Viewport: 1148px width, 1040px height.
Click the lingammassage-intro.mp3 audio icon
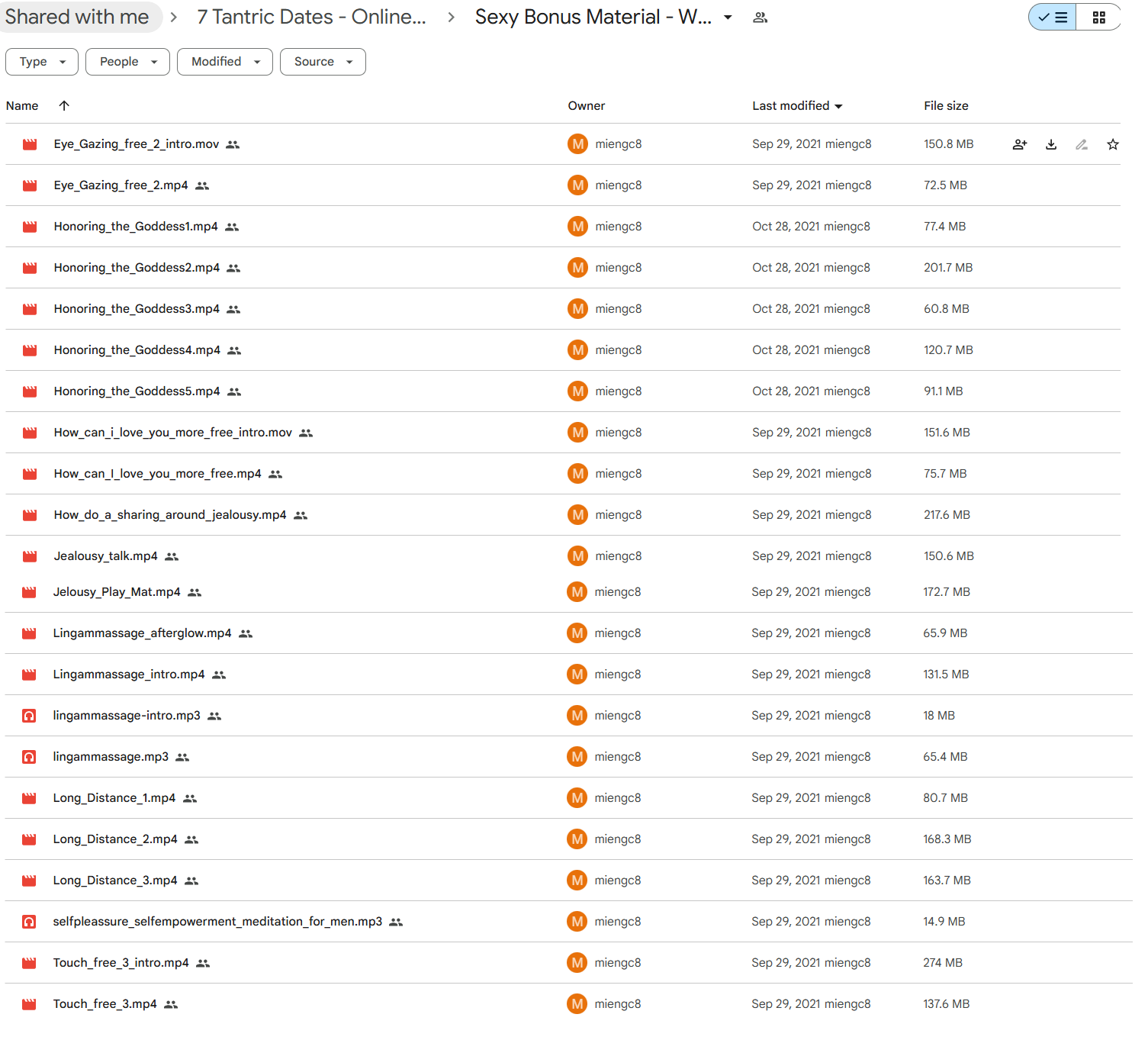29,716
